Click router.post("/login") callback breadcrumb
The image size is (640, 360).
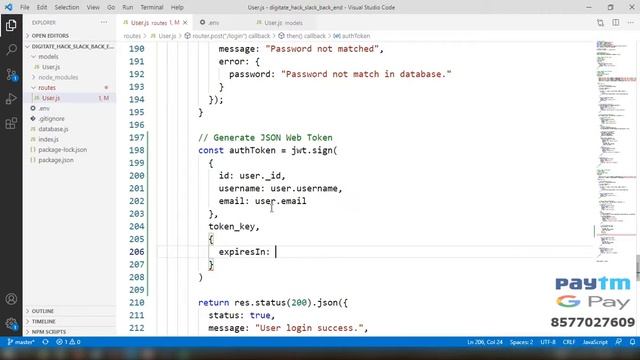pyautogui.click(x=228, y=36)
